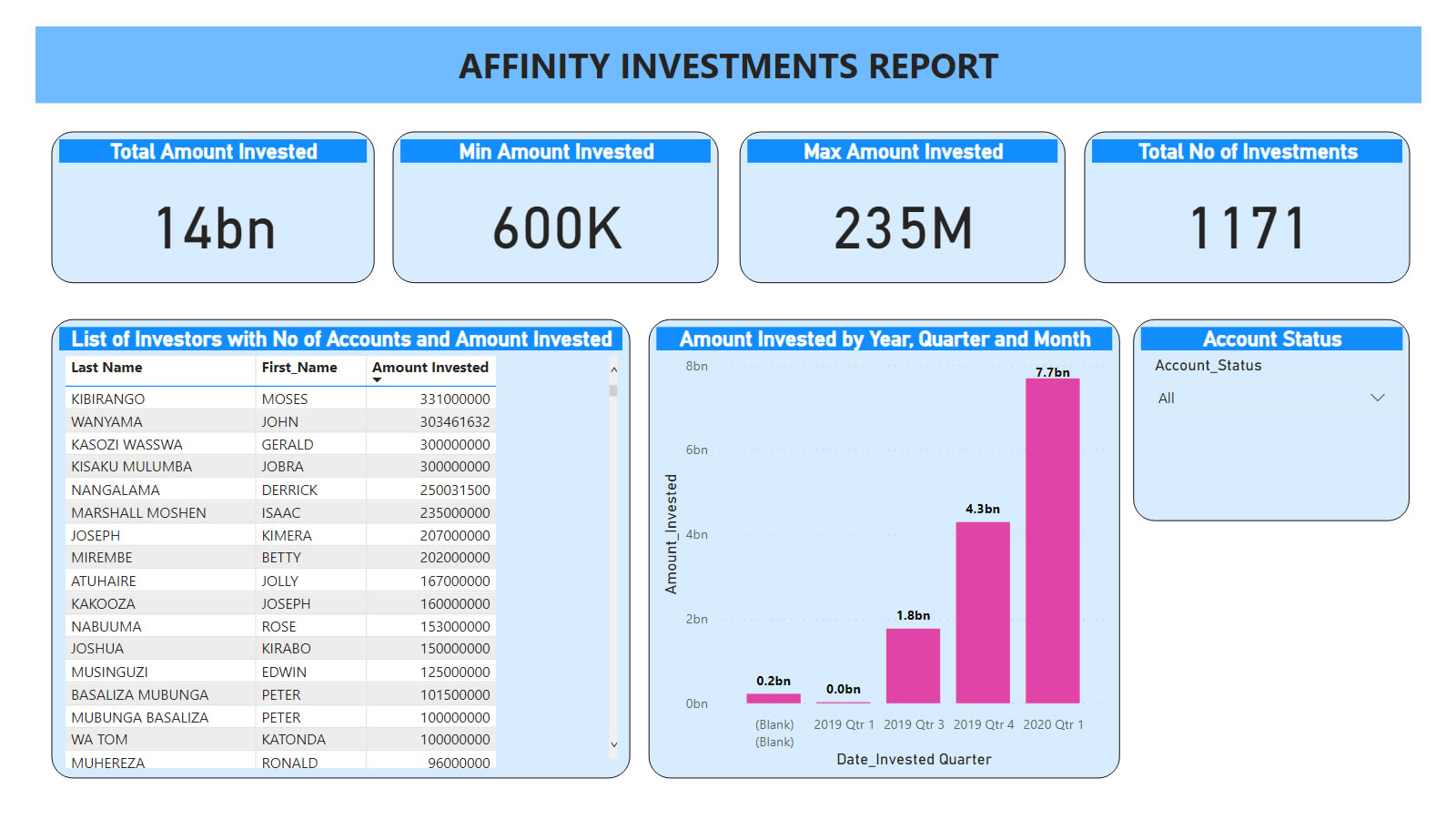Click the scroll-down arrow in the investors table
The image size is (1456, 819).
coord(613,744)
